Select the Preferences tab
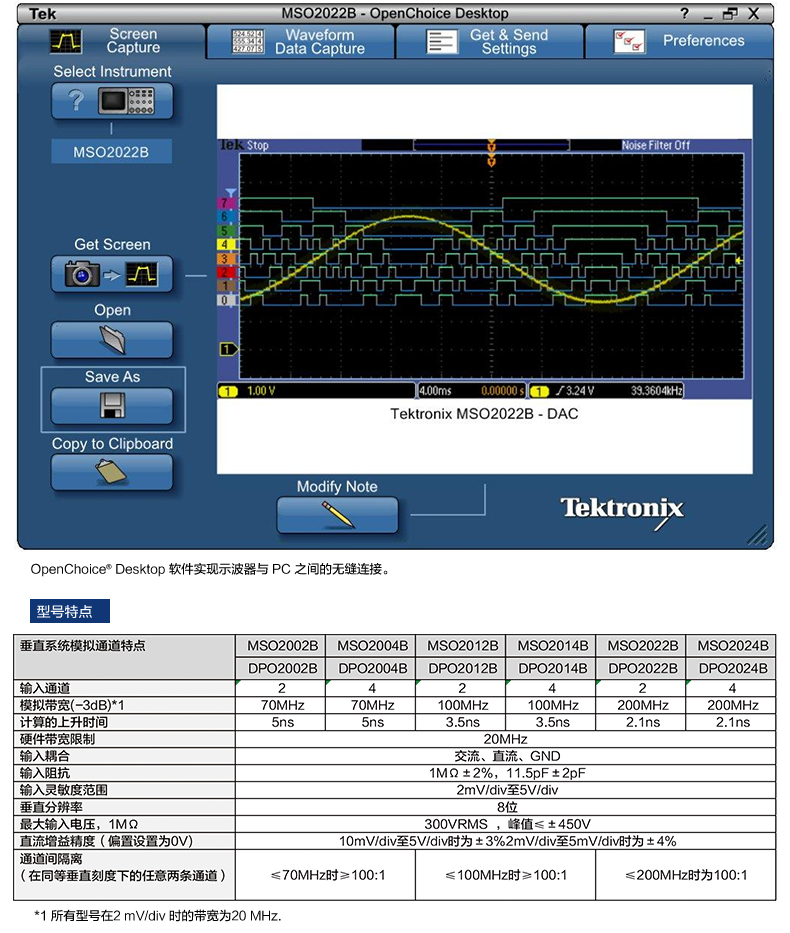 (x=680, y=41)
